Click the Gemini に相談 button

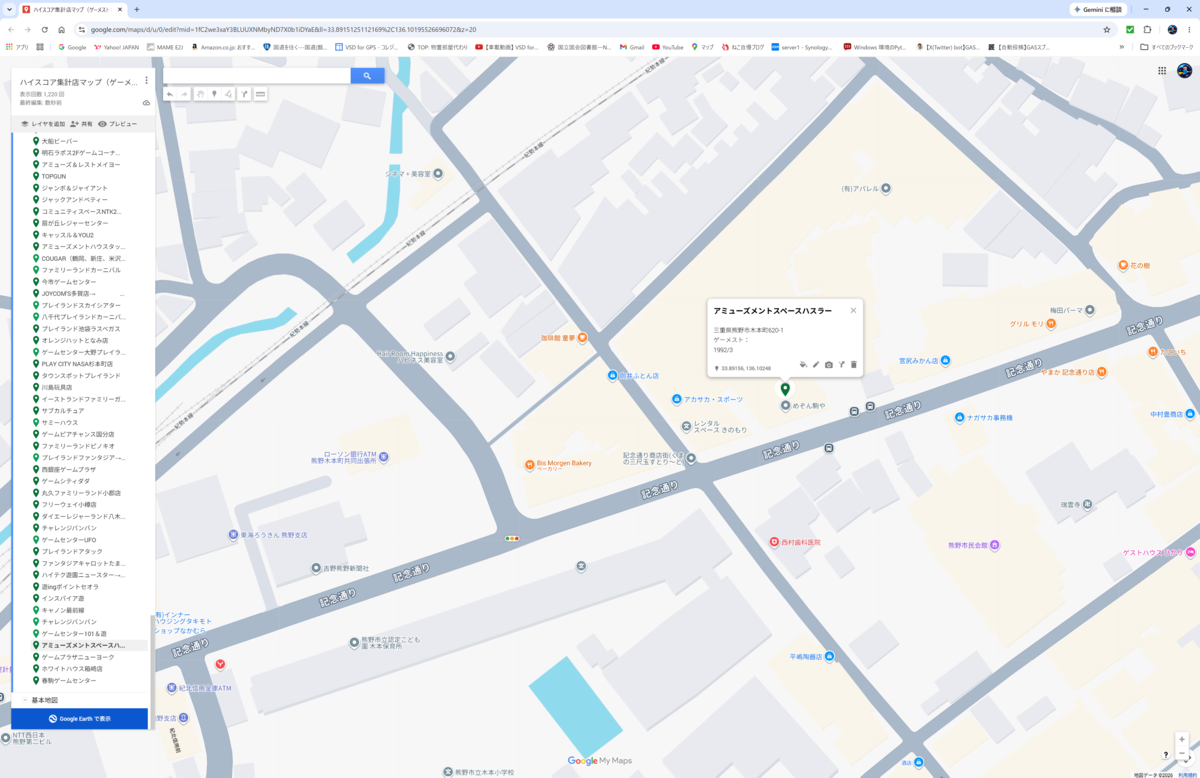(1098, 9)
